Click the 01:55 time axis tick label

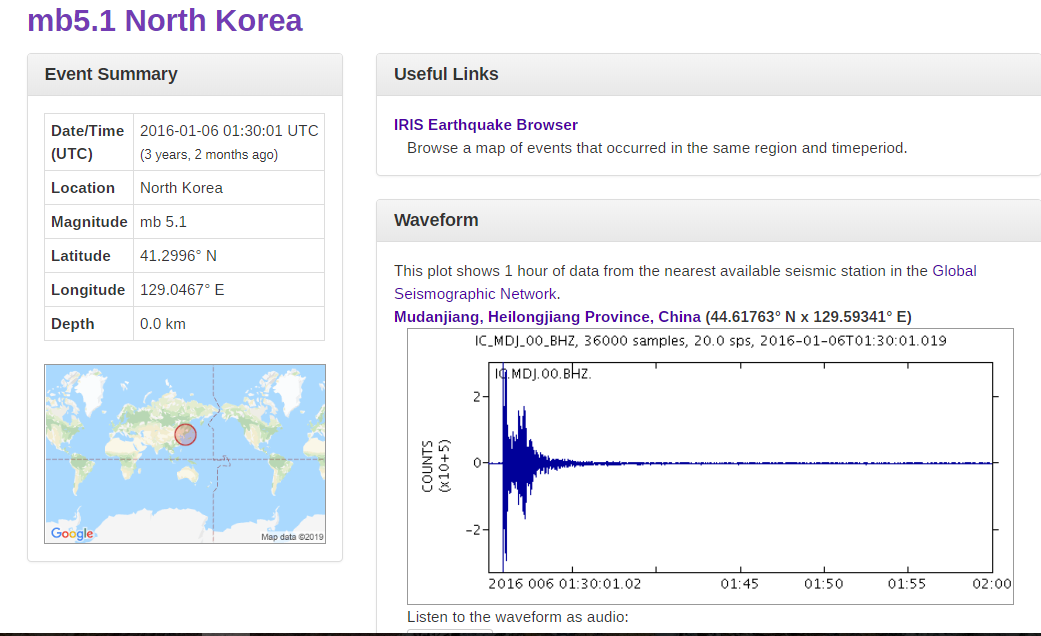pyautogui.click(x=907, y=584)
